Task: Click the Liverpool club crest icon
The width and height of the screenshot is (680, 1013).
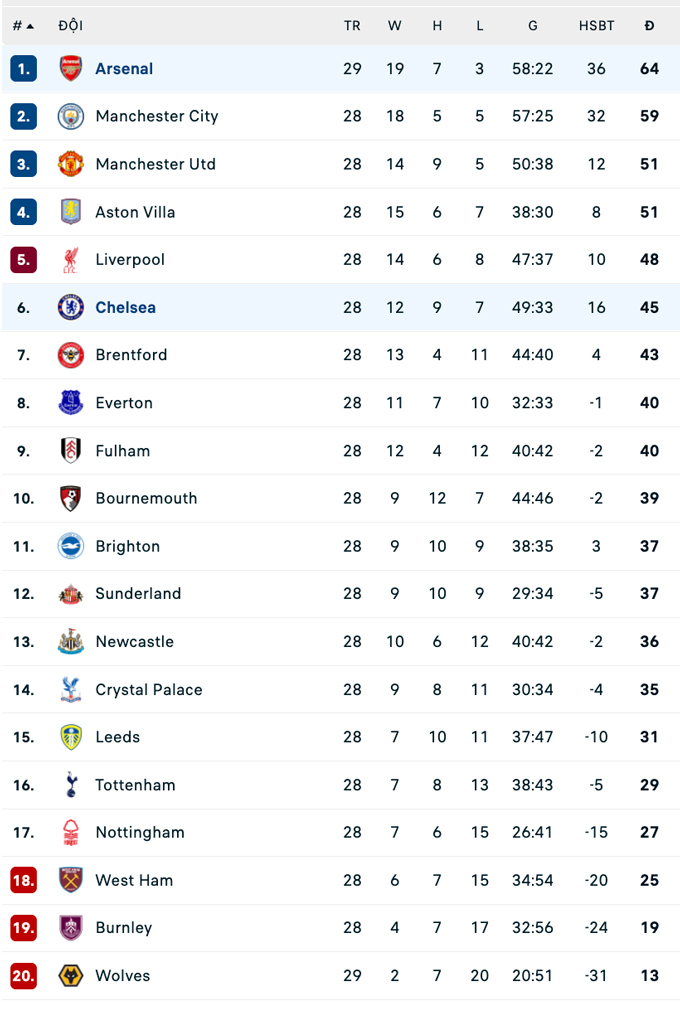Action: pos(71,260)
